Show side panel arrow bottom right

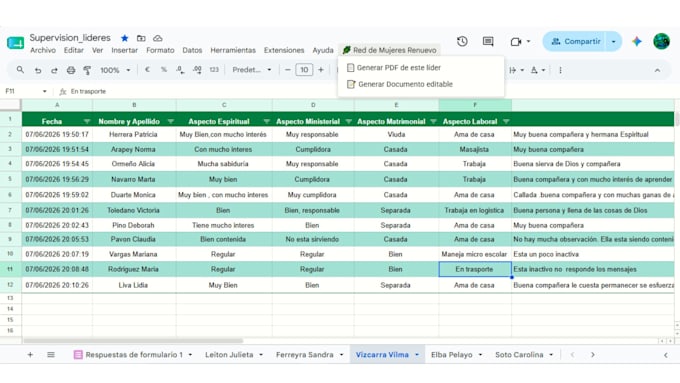coord(666,355)
